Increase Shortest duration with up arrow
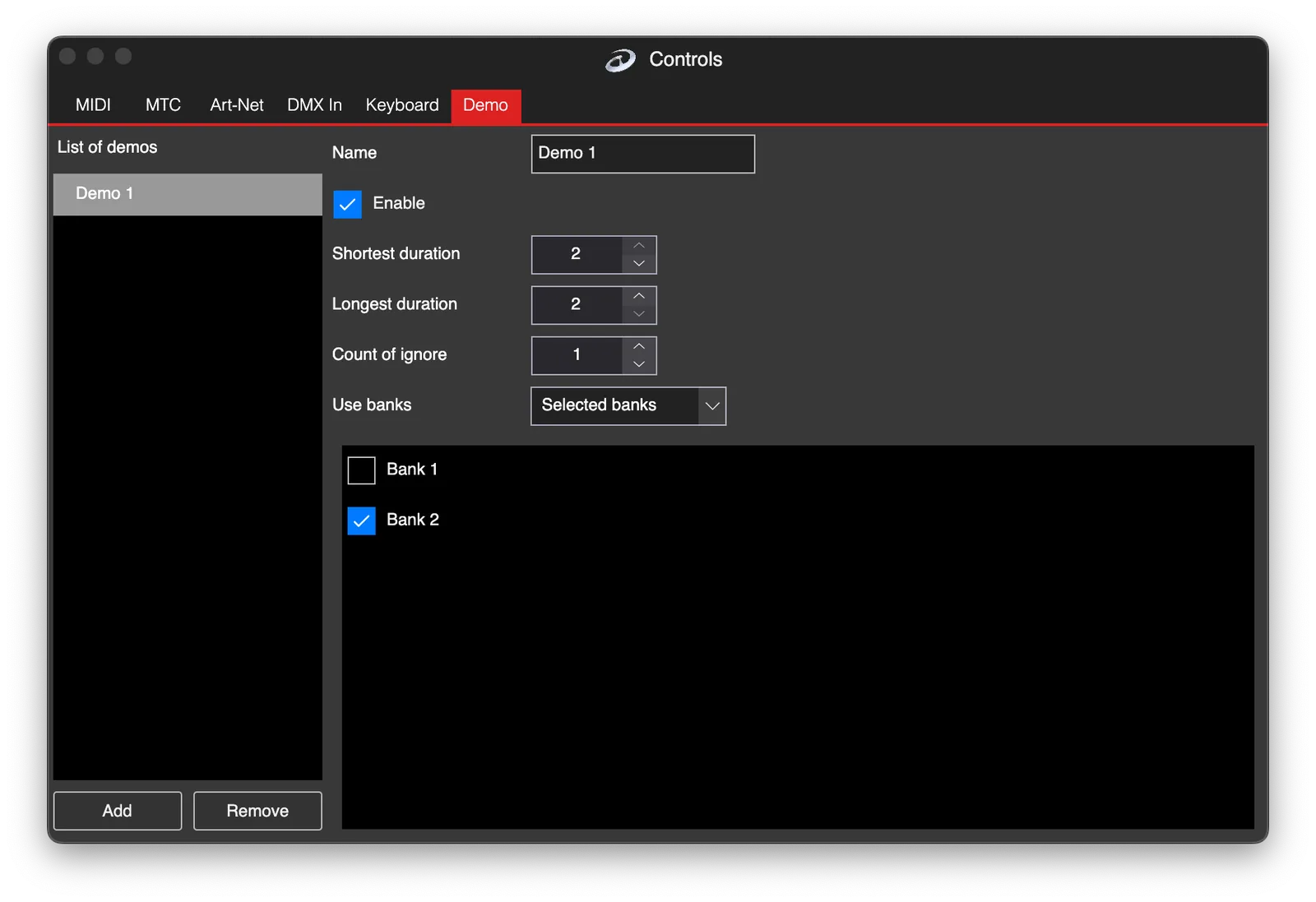This screenshot has height=902, width=1316. (639, 246)
